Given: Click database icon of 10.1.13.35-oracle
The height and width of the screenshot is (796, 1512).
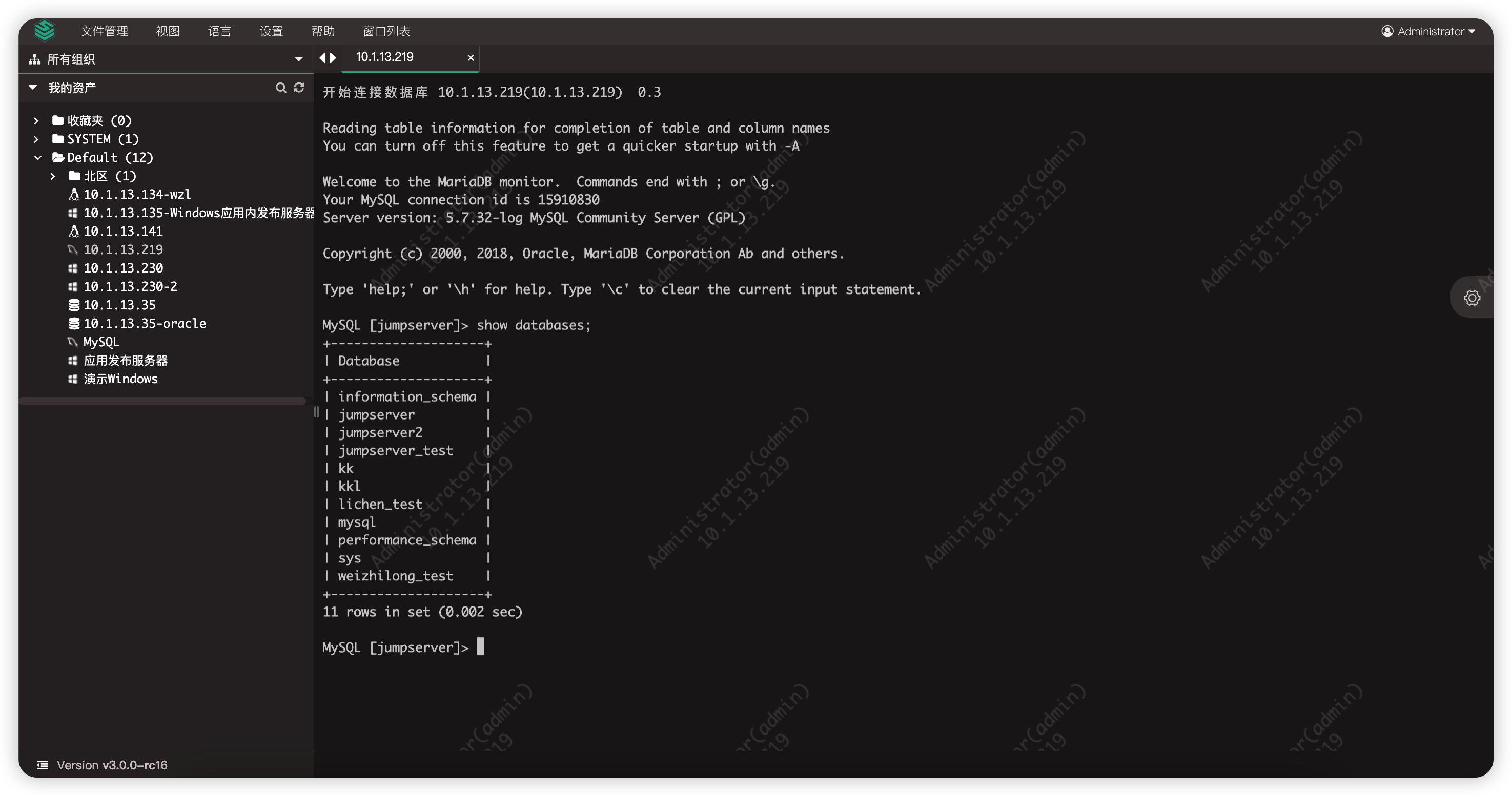Looking at the screenshot, I should pyautogui.click(x=74, y=323).
